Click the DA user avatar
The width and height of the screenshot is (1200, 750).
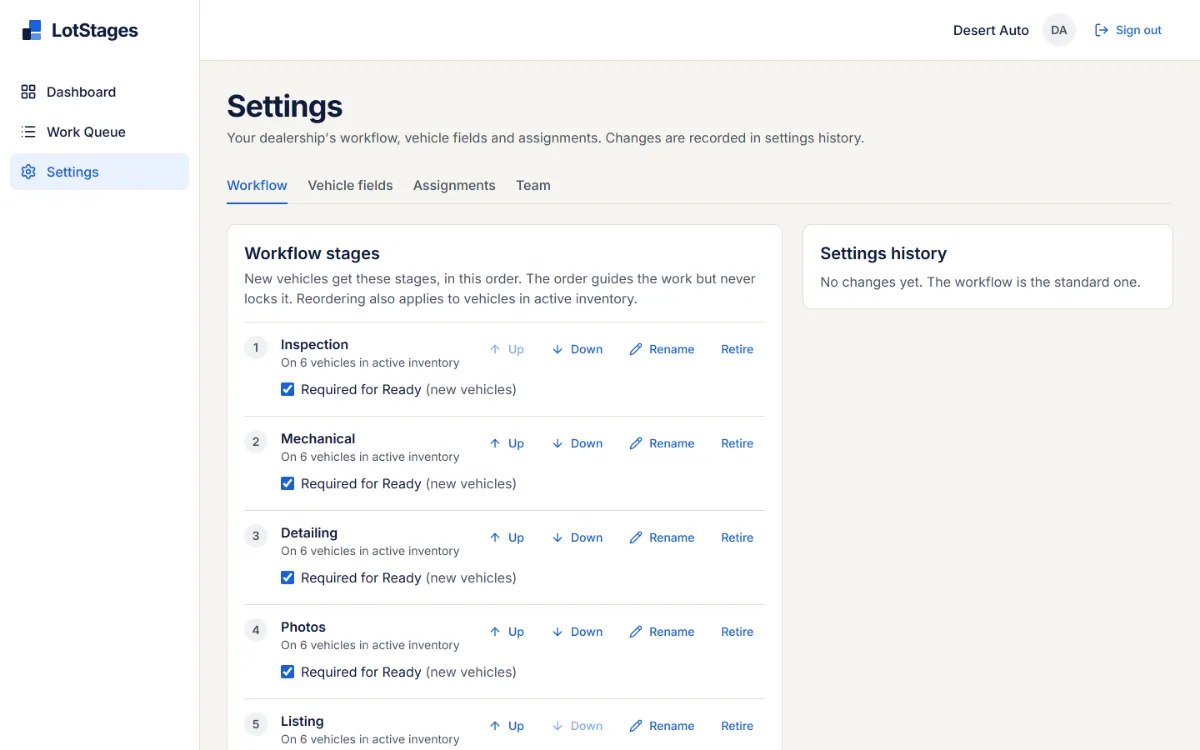coord(1059,30)
